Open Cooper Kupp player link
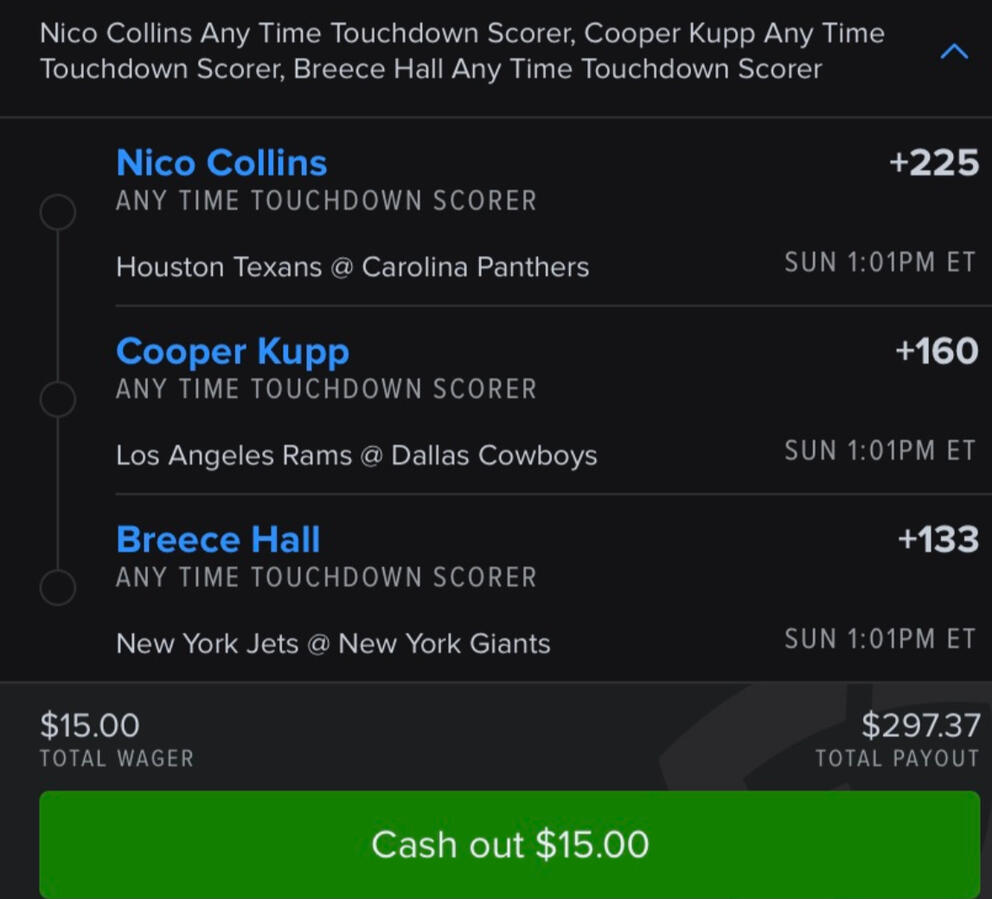The height and width of the screenshot is (899, 992). [232, 352]
